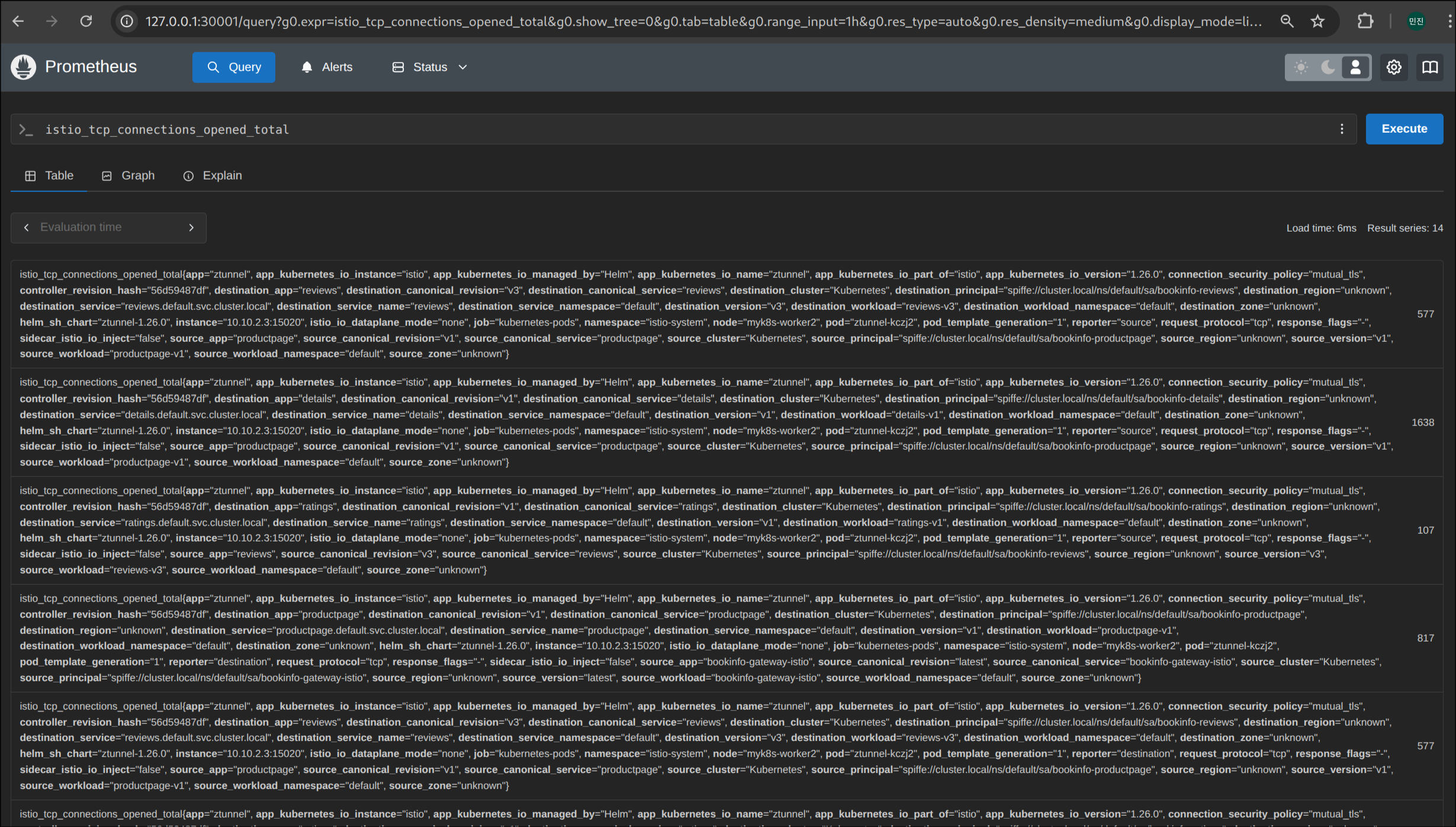The height and width of the screenshot is (827, 1456).
Task: Switch to the Explain tab
Action: coord(213,176)
